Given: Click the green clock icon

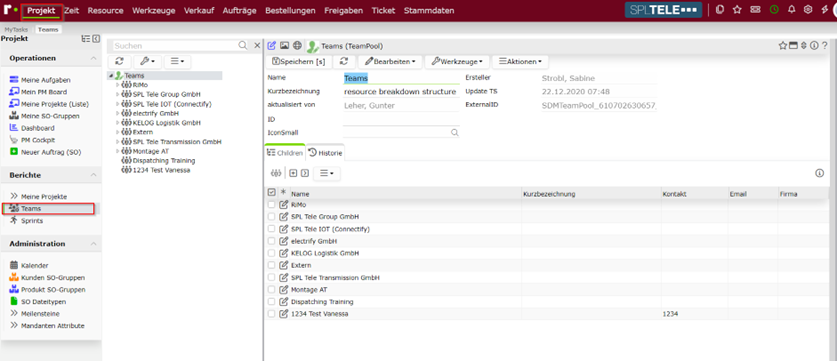Looking at the screenshot, I should click(x=773, y=9).
